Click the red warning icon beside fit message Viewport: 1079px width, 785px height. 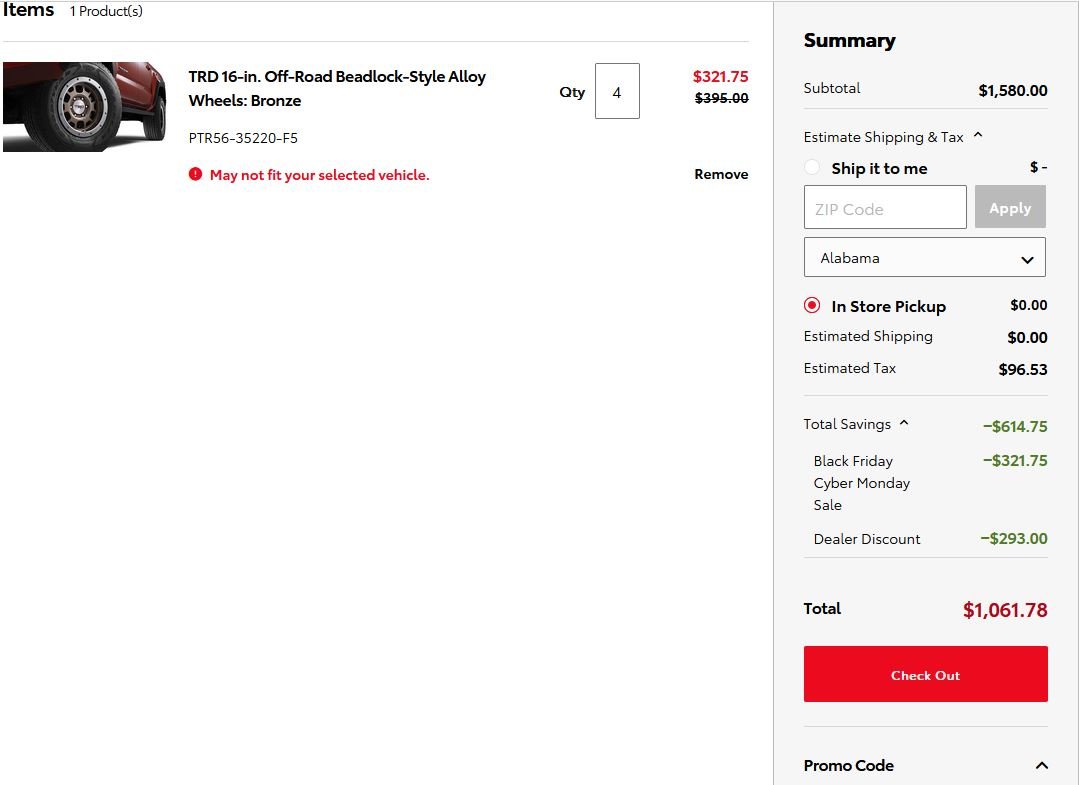pyautogui.click(x=195, y=174)
